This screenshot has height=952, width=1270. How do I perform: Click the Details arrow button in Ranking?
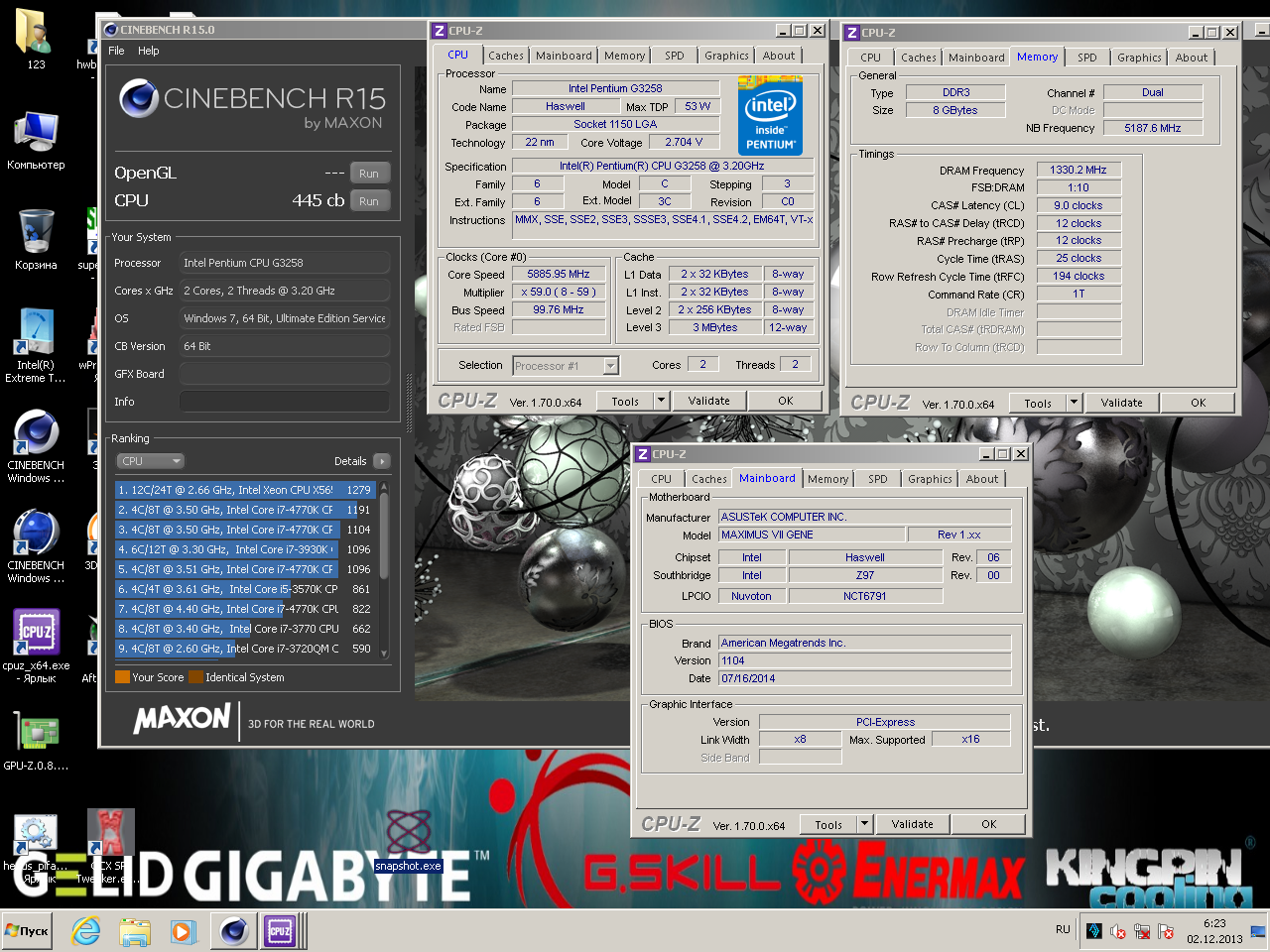tap(382, 461)
